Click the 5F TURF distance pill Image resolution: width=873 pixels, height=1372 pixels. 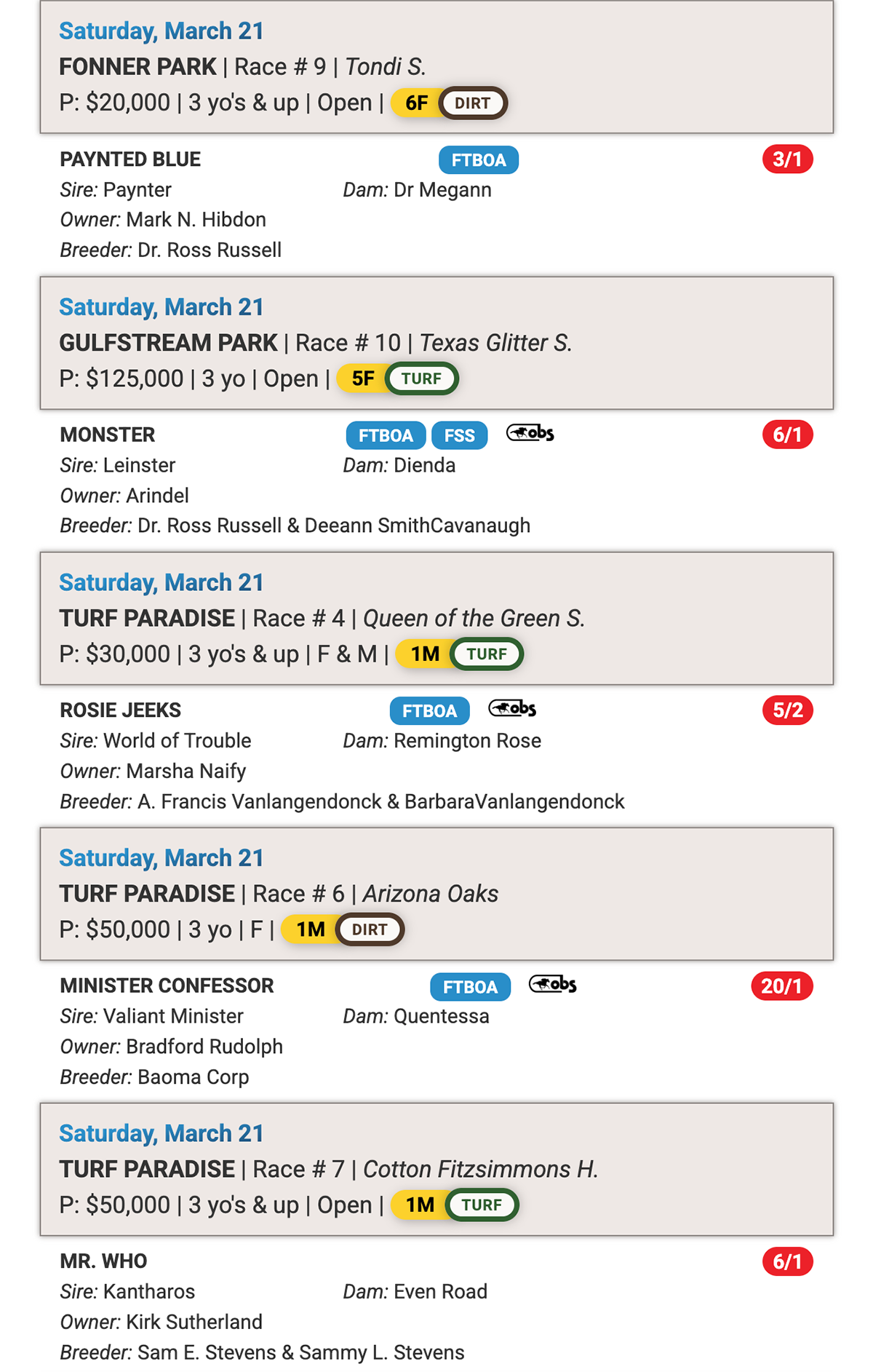click(398, 378)
